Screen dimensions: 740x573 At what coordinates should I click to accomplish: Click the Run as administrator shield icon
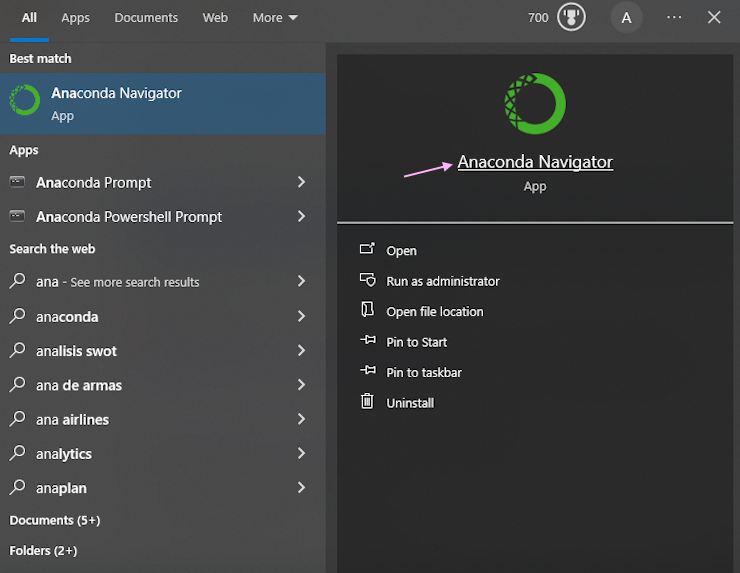pyautogui.click(x=368, y=279)
